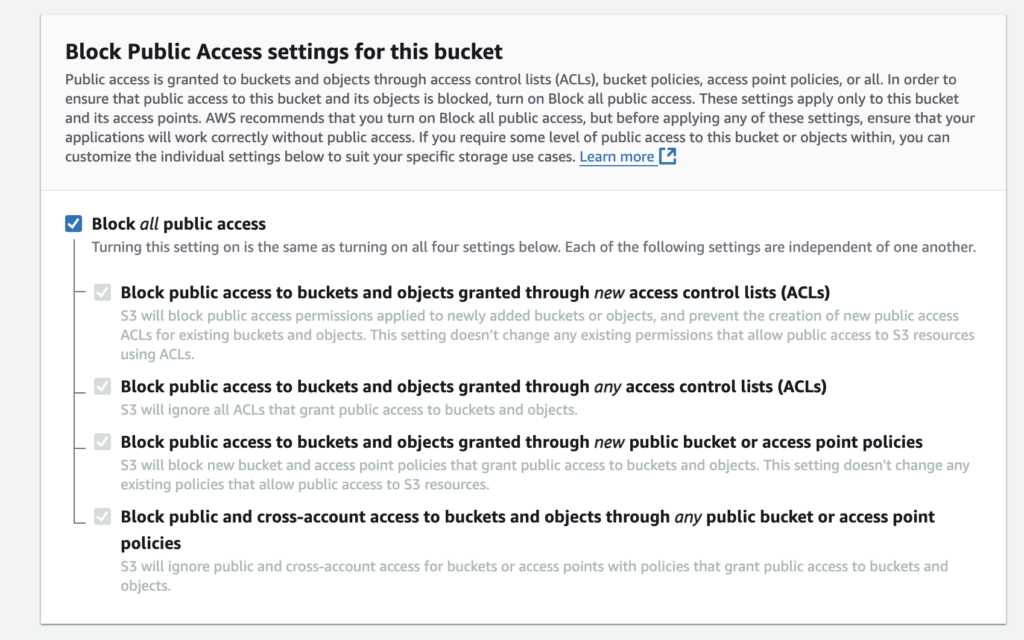Click the 'Block all public access' label text
1024x640 pixels.
179,224
